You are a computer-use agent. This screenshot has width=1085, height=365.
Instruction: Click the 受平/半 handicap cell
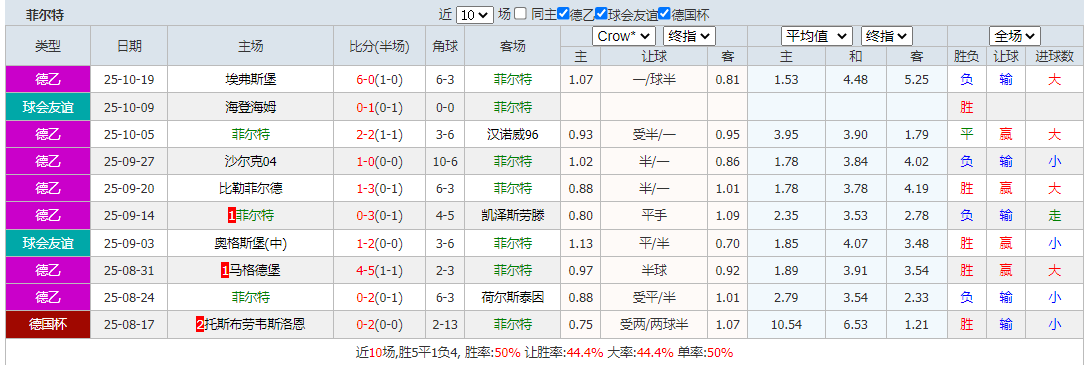pos(654,296)
